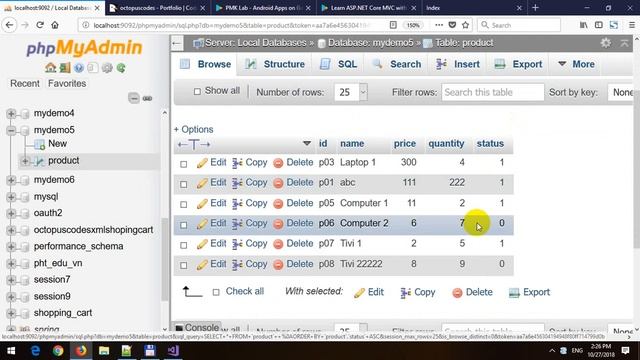Screen dimensions: 640x360
Task: Open Firefox hamburger menu
Action: (x=631, y=25)
